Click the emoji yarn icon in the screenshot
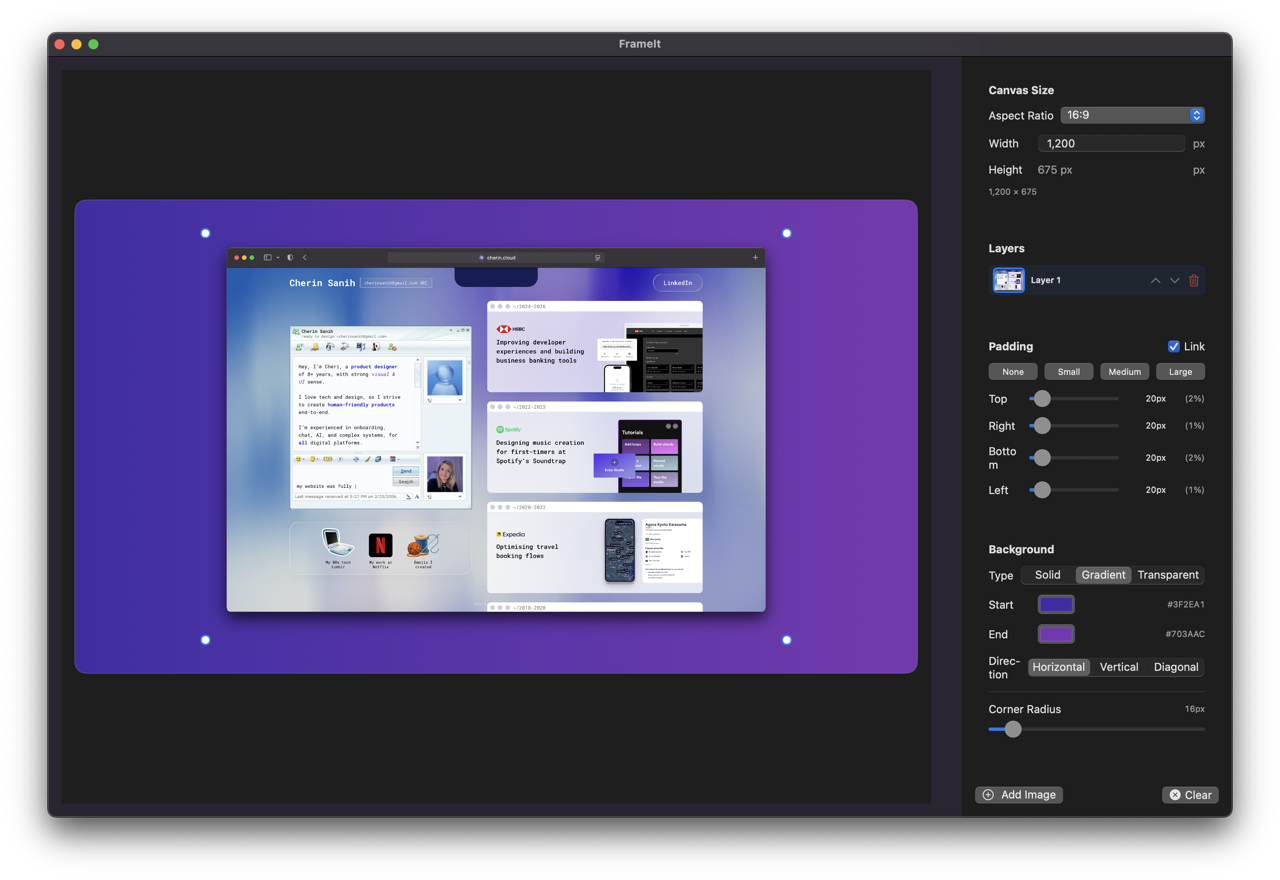1280x880 pixels. [423, 545]
